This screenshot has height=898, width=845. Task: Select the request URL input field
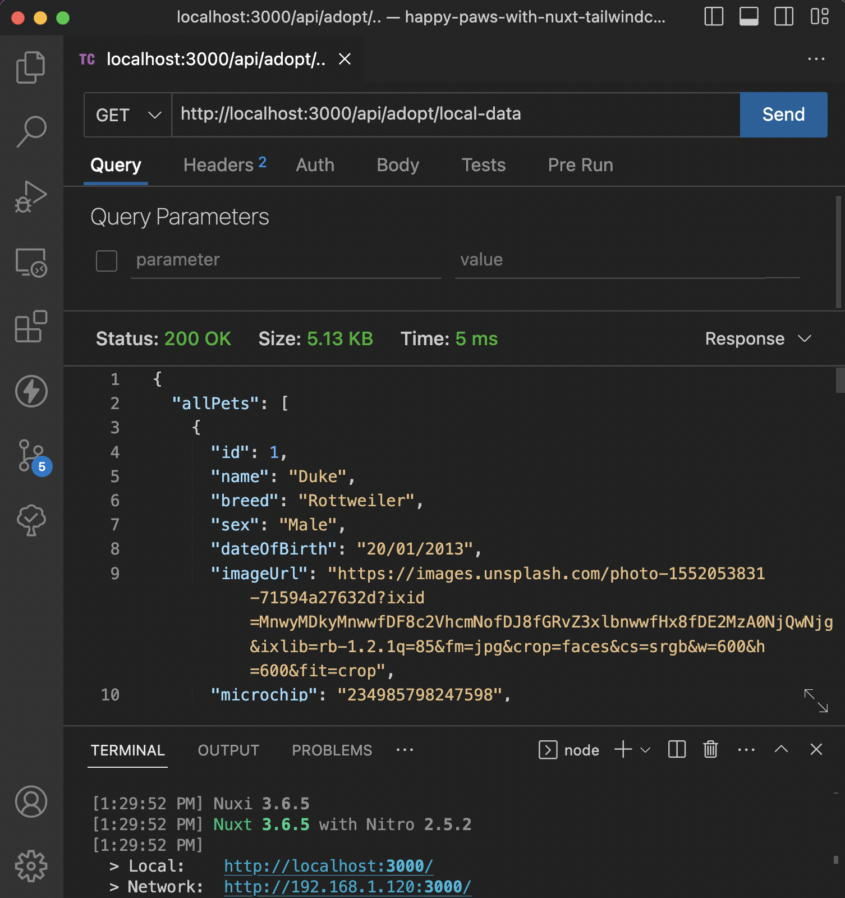pyautogui.click(x=450, y=115)
